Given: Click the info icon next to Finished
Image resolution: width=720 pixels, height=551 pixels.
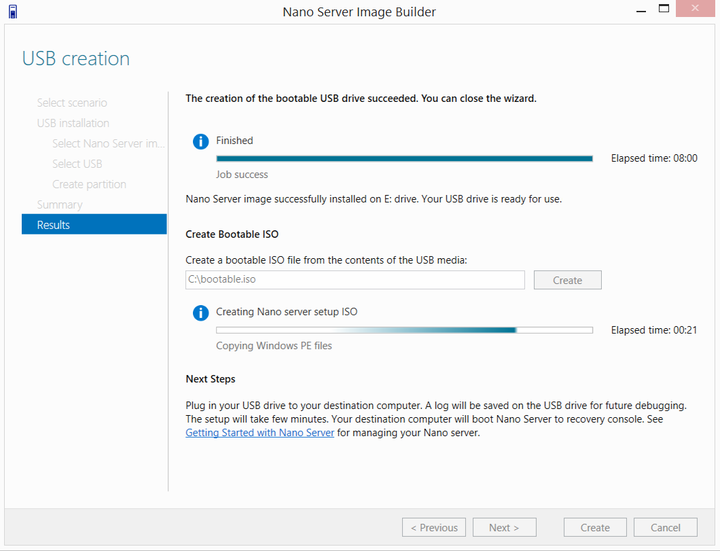Looking at the screenshot, I should [201, 141].
